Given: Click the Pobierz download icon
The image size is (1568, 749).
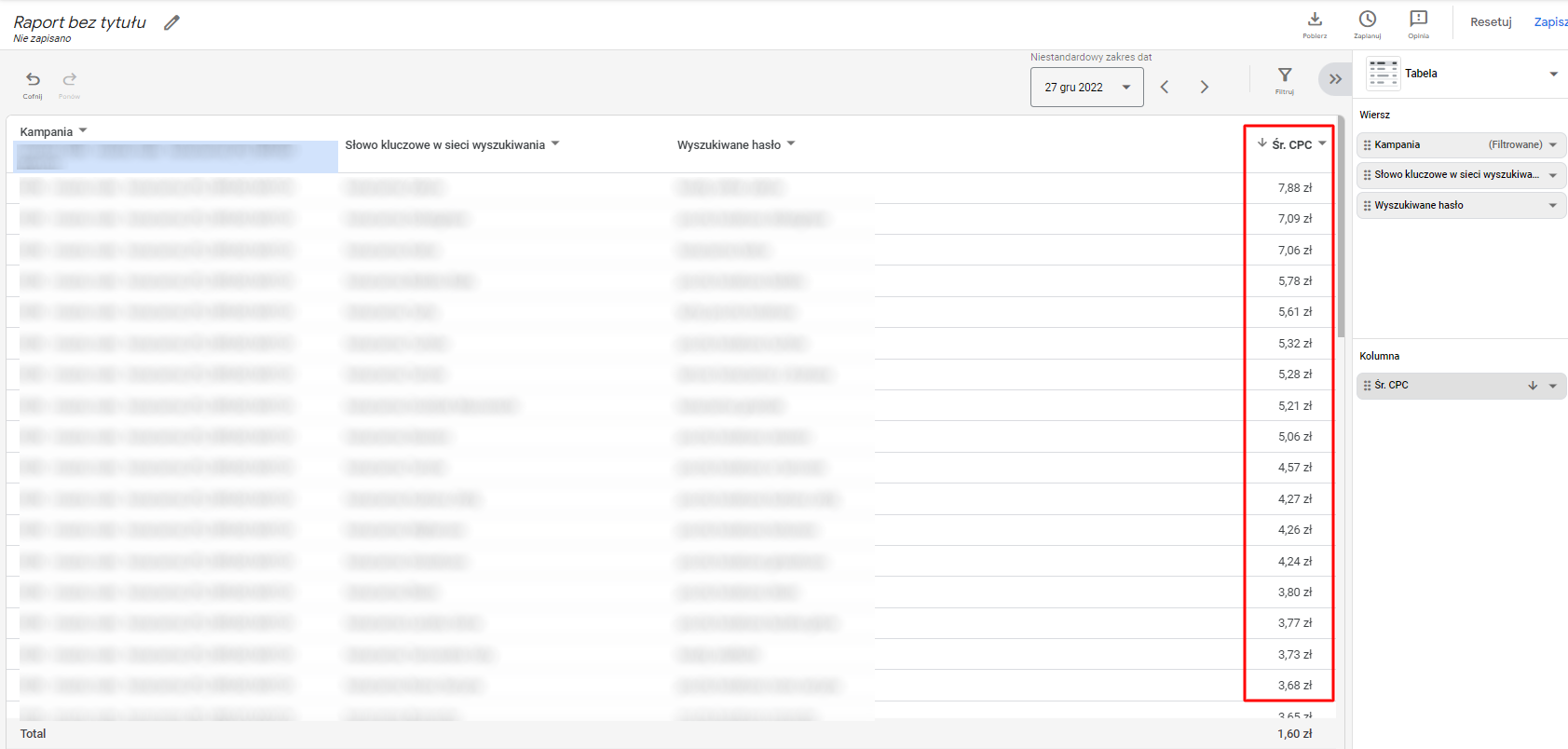Looking at the screenshot, I should pyautogui.click(x=1315, y=19).
